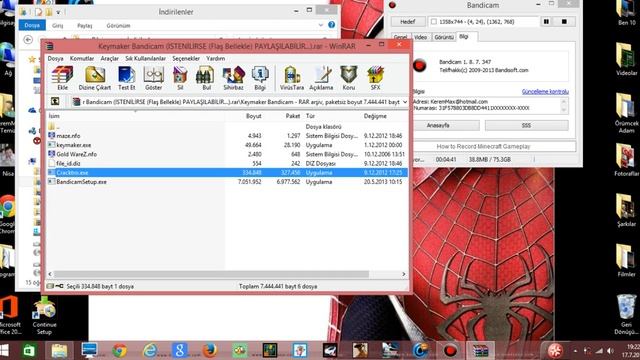Open the Geri Dönüşüm recycle bin icon
Screen dimensions: 640x360
click(626, 314)
